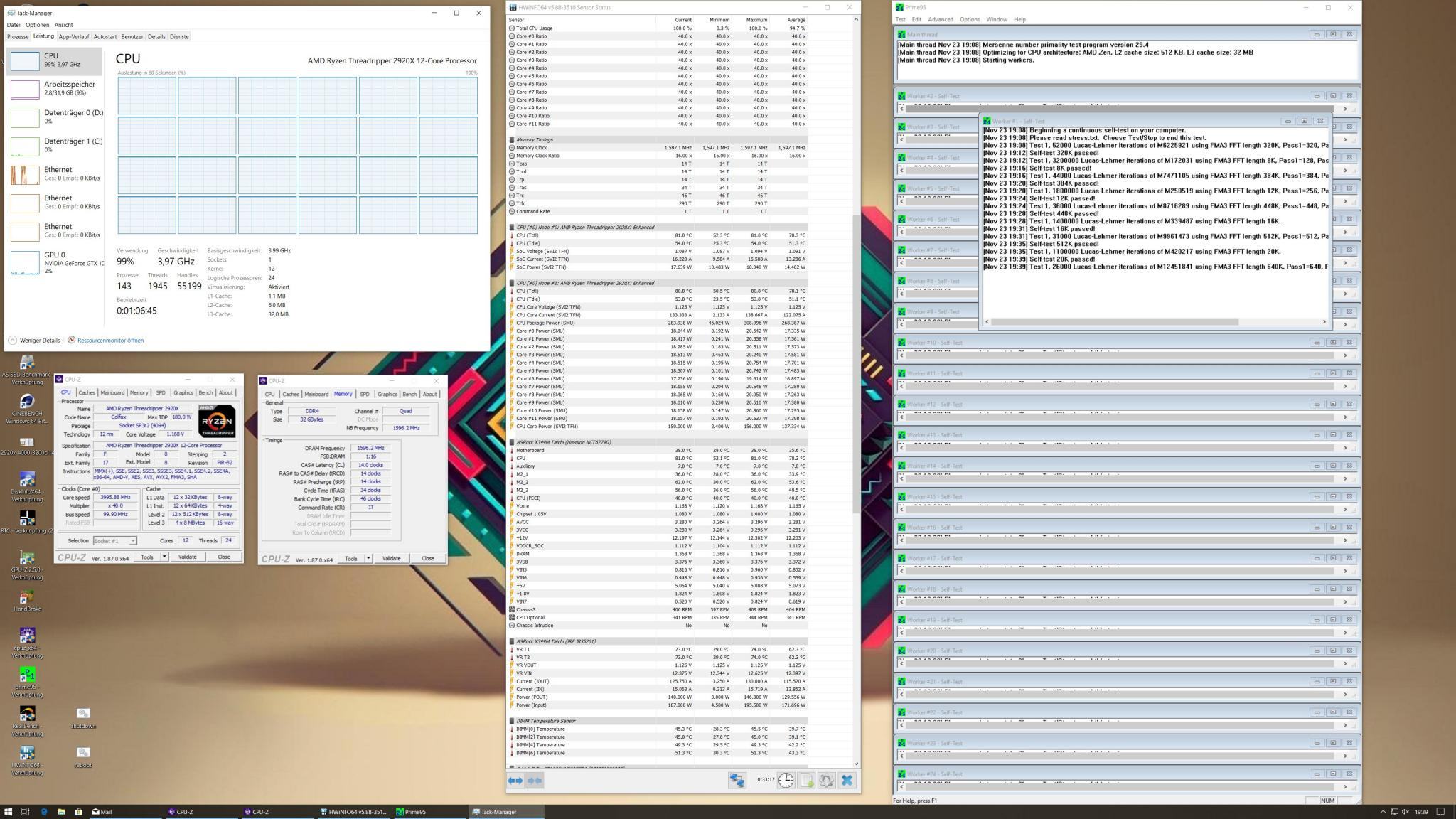Open DiskInfo64 desktop shortcut
This screenshot has height=819, width=1456.
pyautogui.click(x=27, y=487)
